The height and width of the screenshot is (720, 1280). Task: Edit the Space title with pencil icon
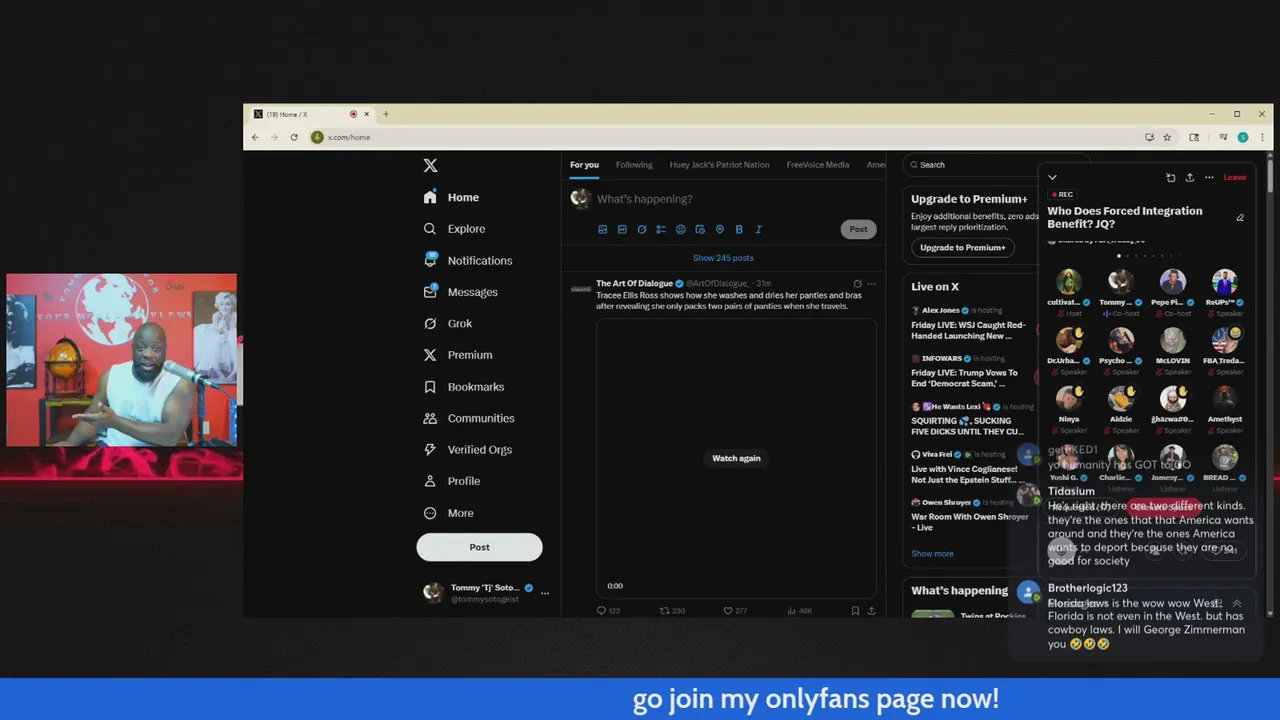pyautogui.click(x=1240, y=218)
